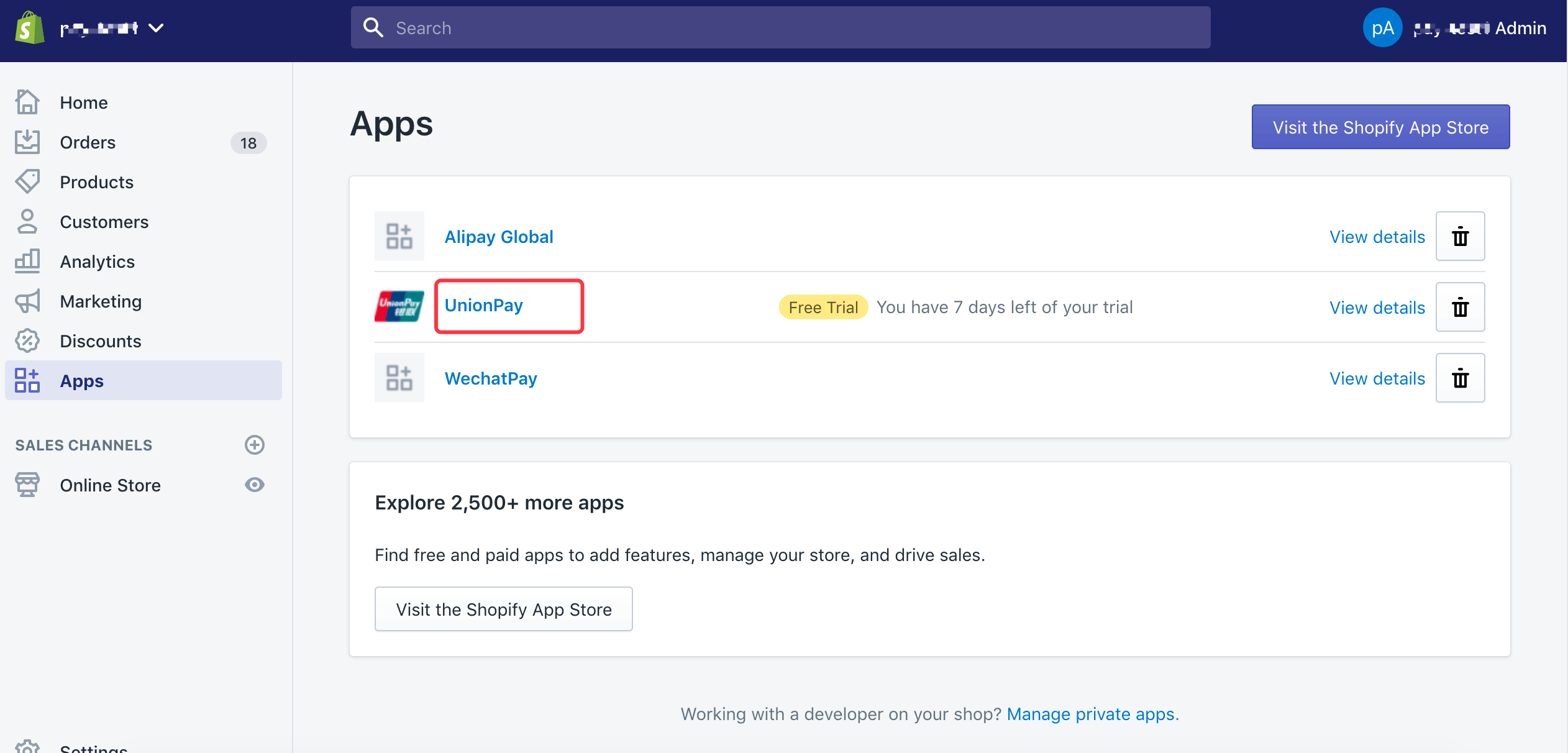Click the UnionPay app logo
Viewport: 1568px width, 753px height.
[x=399, y=306]
